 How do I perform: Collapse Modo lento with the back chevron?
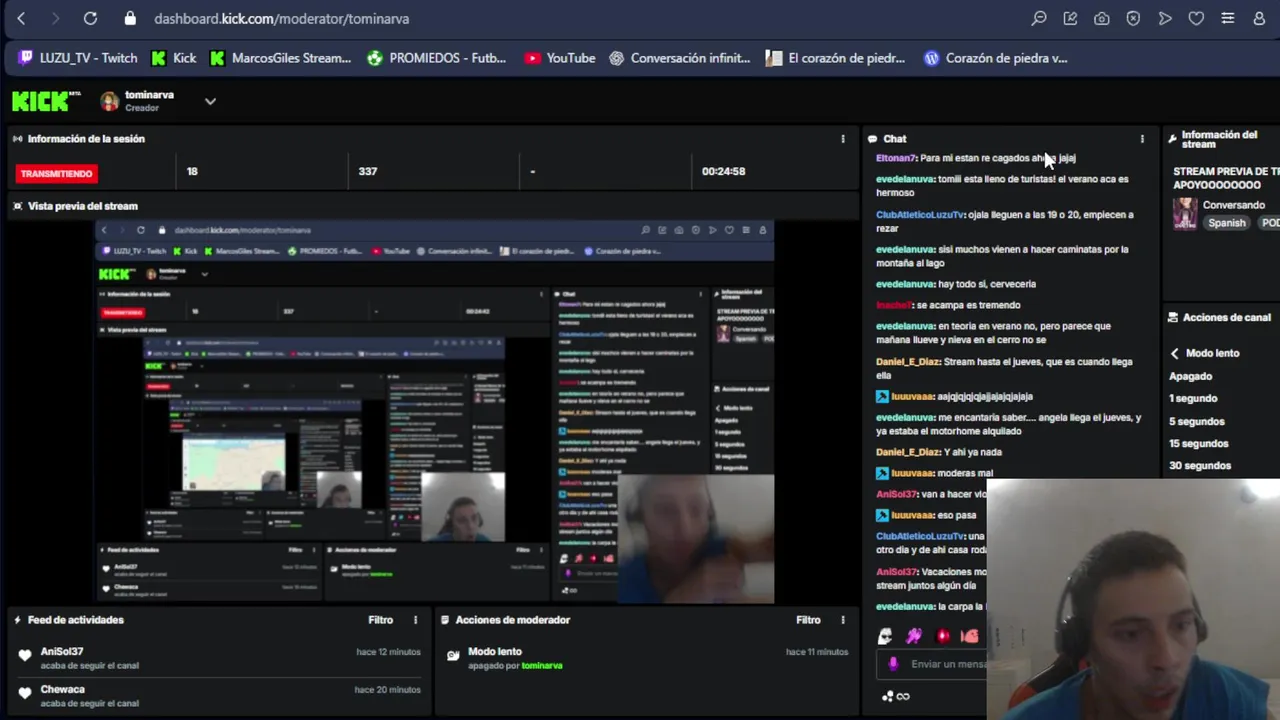point(1175,353)
